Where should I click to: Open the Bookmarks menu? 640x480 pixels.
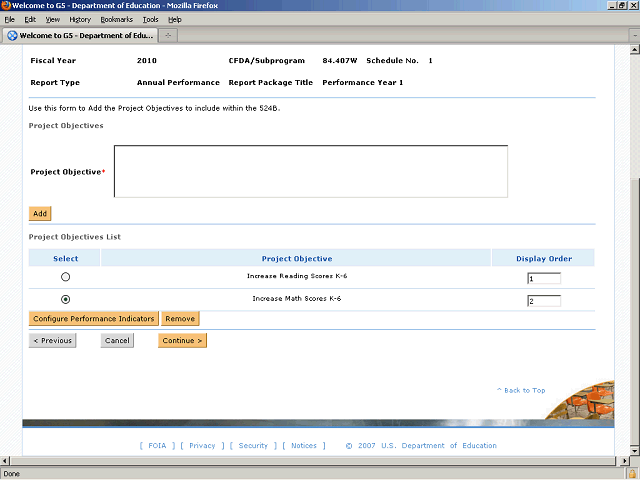point(117,20)
